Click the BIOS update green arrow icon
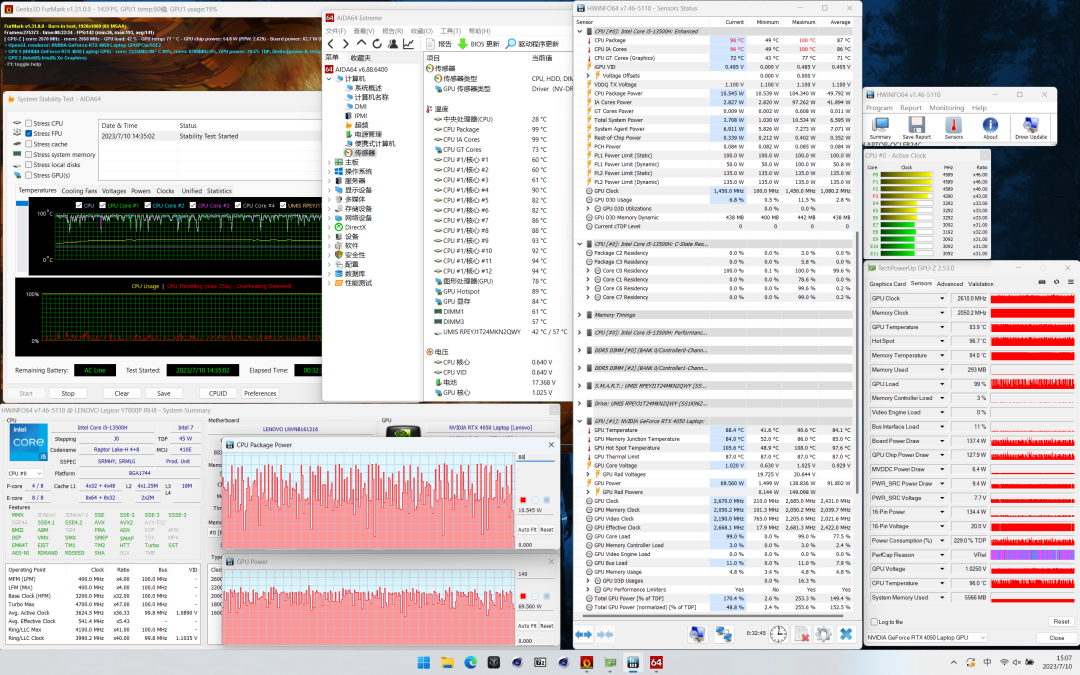Image resolution: width=1080 pixels, height=675 pixels. pos(463,44)
